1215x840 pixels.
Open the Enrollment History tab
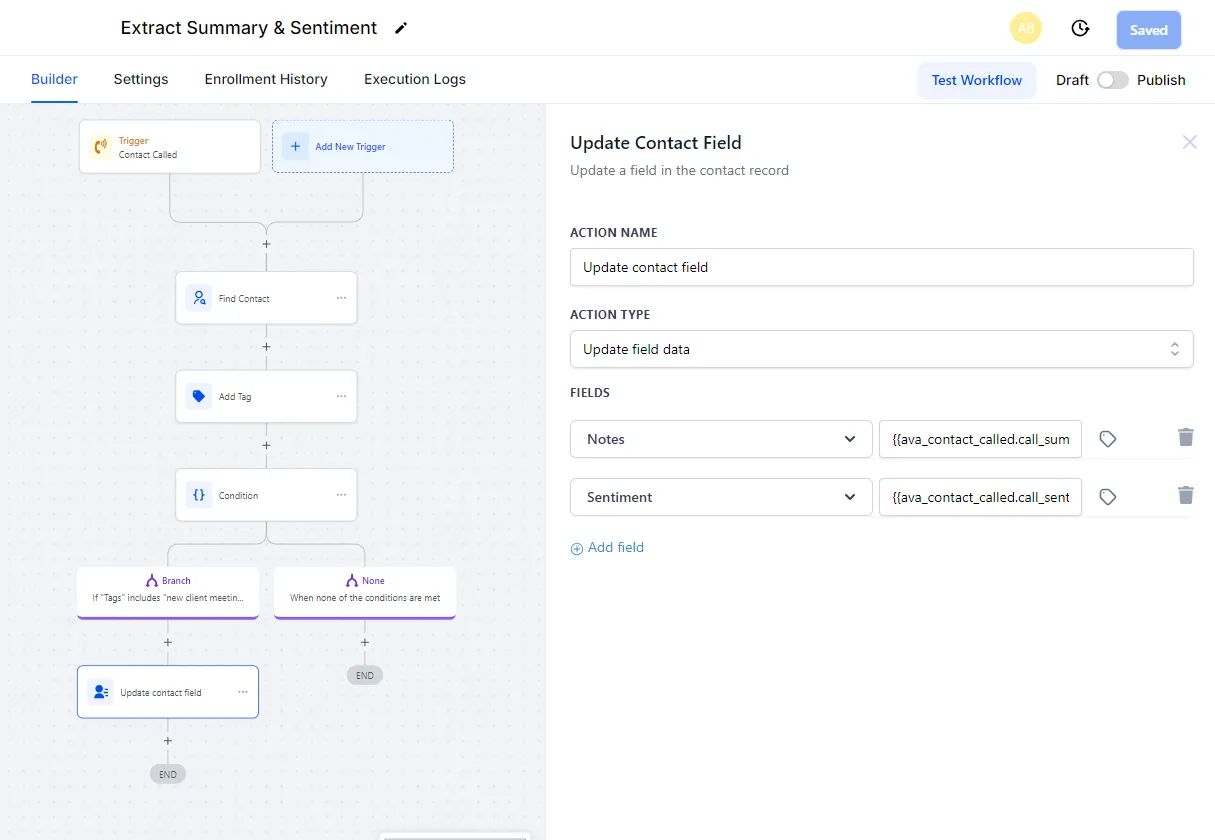tap(265, 79)
